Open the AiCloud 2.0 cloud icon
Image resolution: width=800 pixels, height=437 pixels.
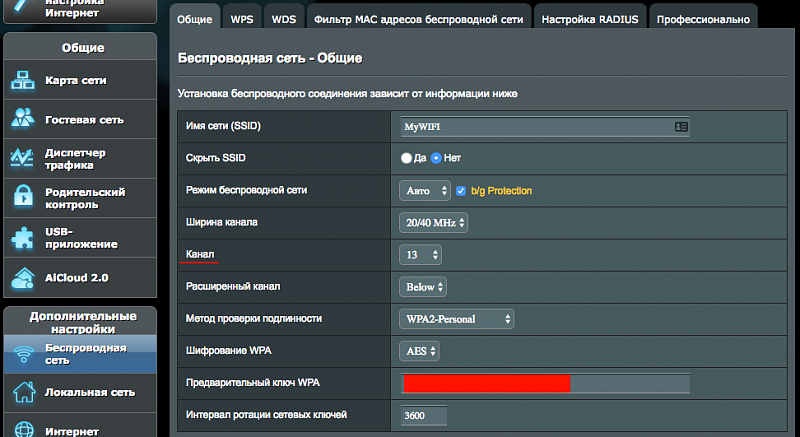pyautogui.click(x=24, y=276)
